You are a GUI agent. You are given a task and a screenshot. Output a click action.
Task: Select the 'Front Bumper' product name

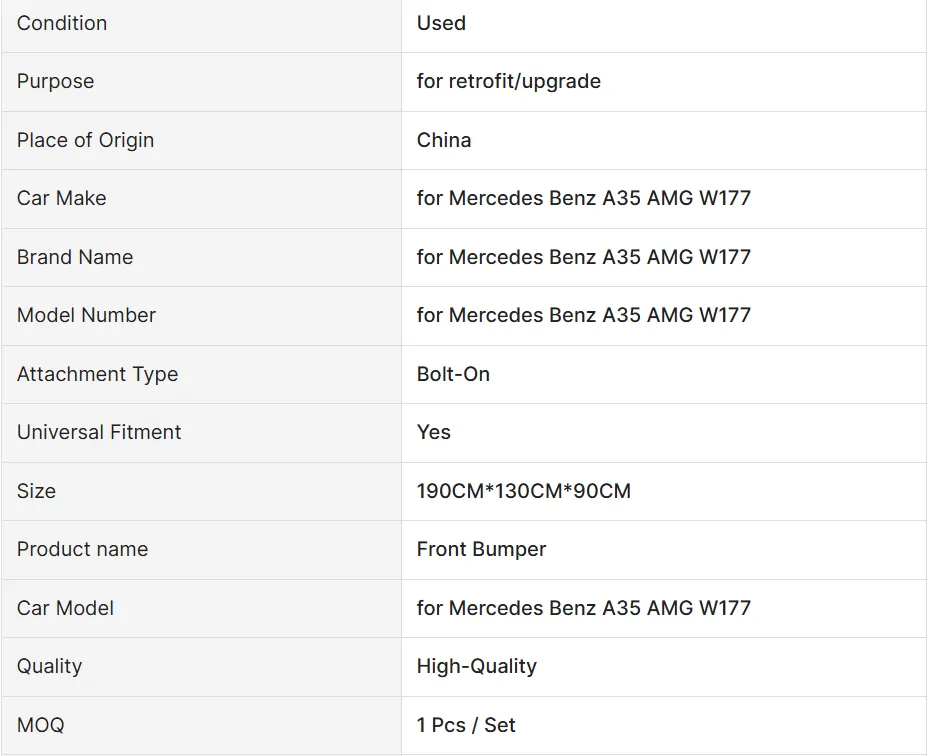(481, 549)
